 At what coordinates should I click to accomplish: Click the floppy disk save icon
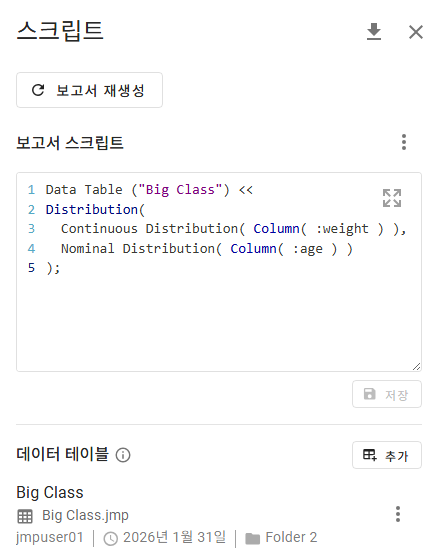tap(369, 394)
